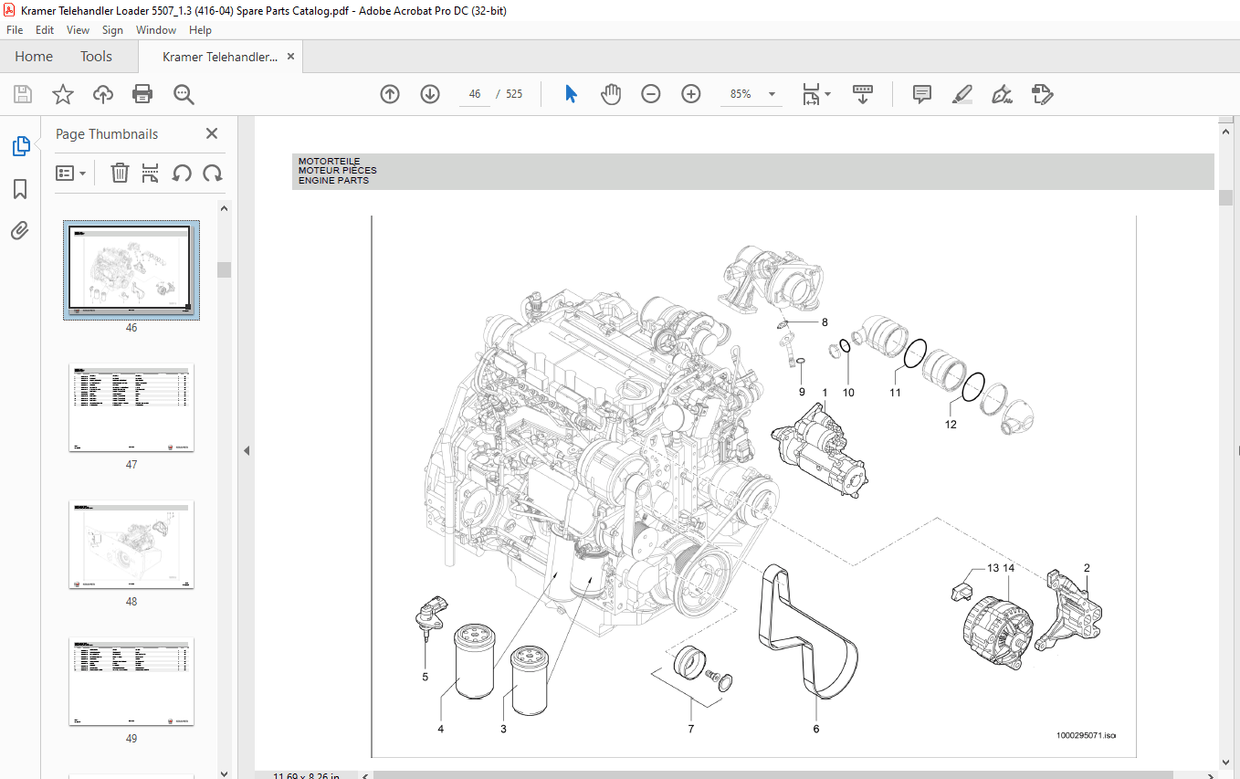Screen dimensions: 1240x779
Task: Delete selected page using trash icon
Action: (119, 173)
